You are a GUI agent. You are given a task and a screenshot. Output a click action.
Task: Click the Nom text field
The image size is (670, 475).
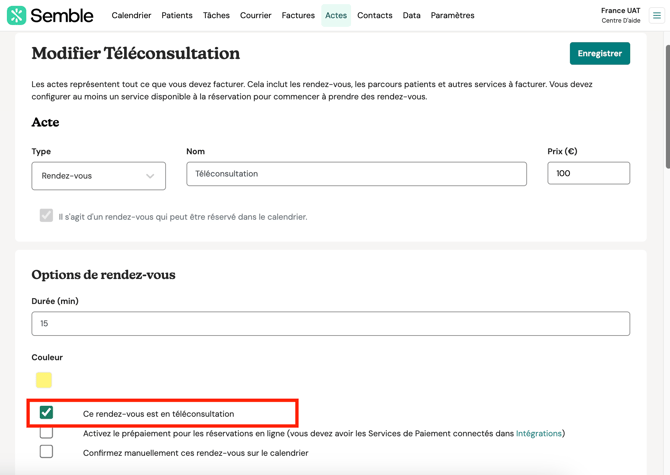click(x=356, y=174)
